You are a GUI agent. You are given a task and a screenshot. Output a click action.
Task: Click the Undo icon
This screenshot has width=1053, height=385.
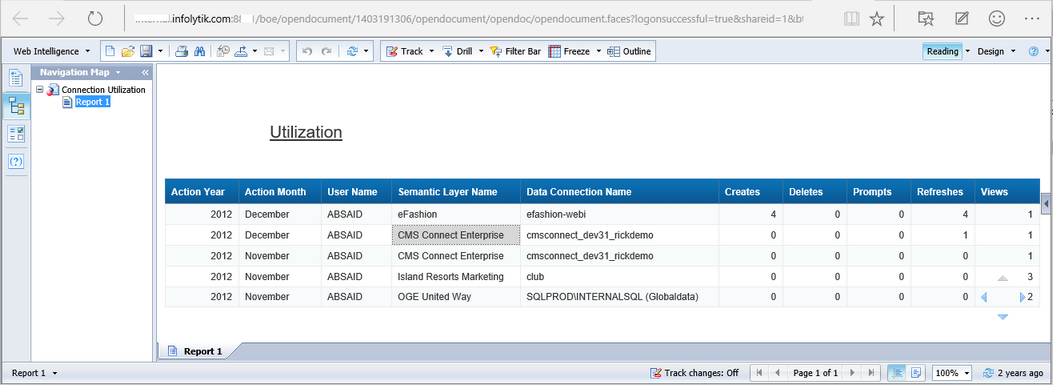(x=308, y=51)
